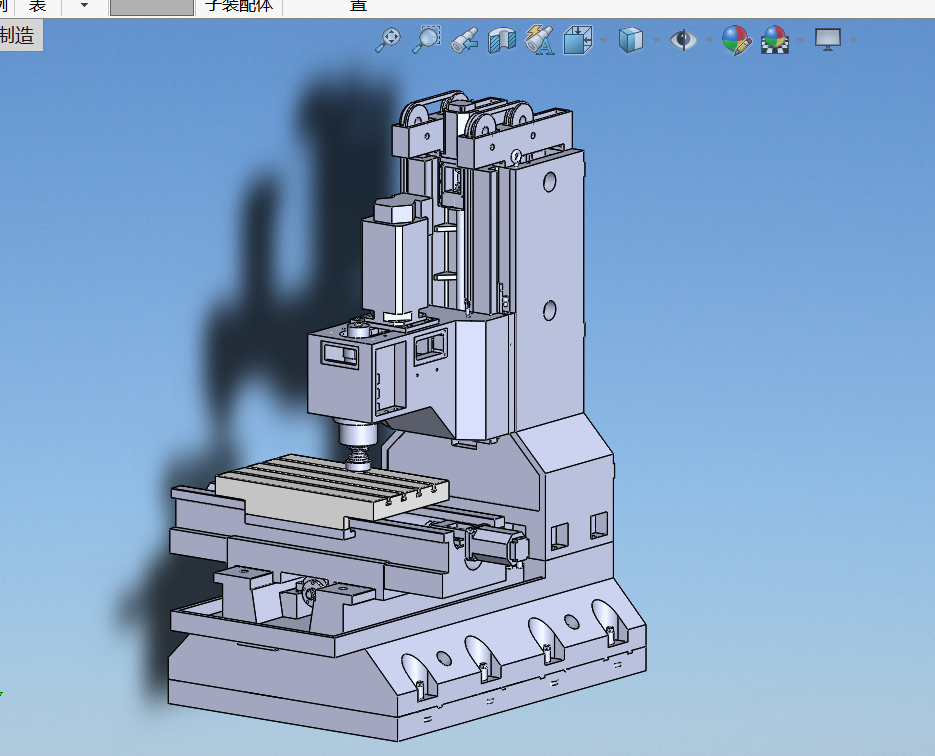Expand the Hide/Show Items dropdown arrow
This screenshot has width=935, height=756.
(x=709, y=41)
